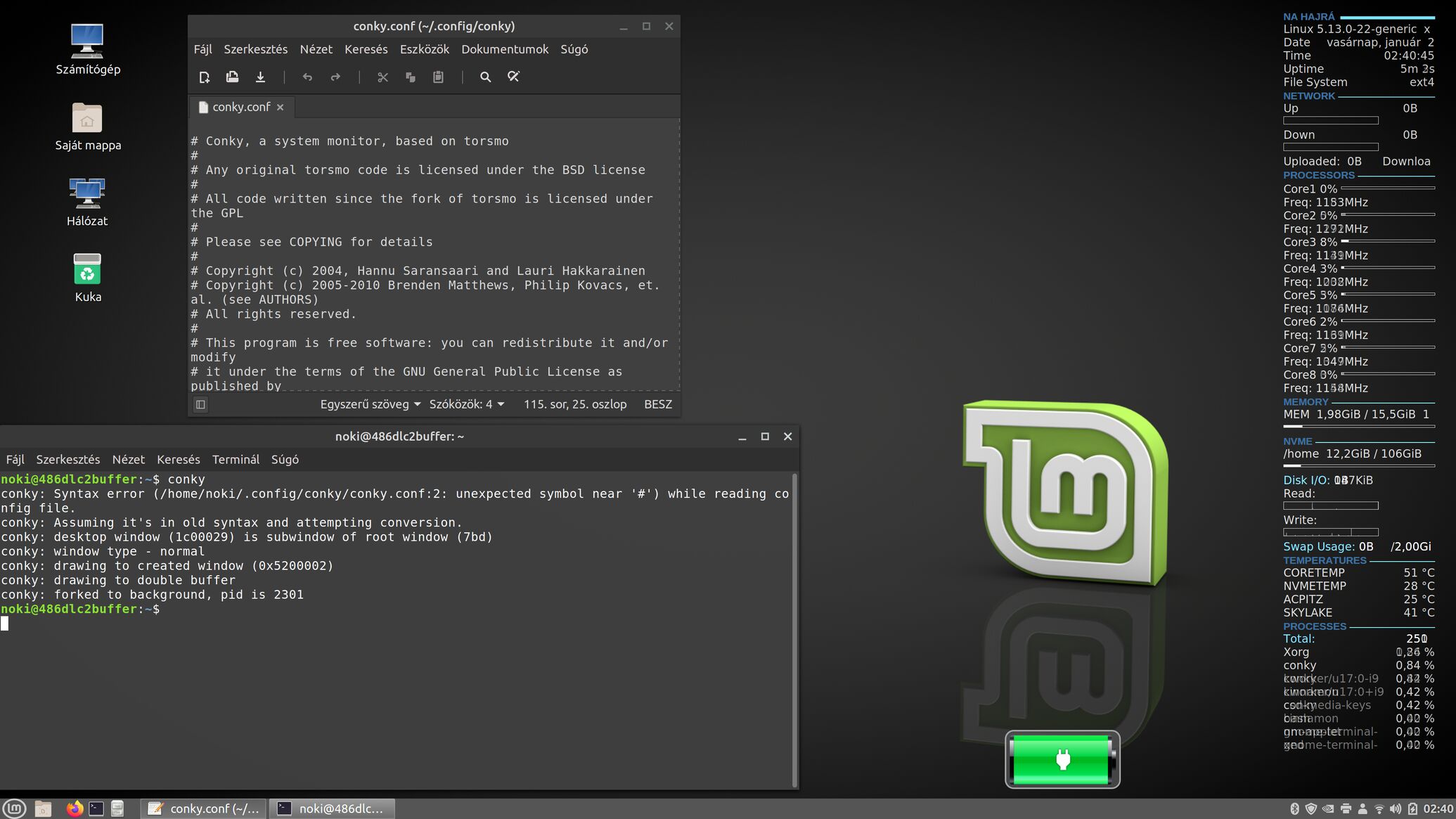
Task: Open the Wi-Fi network tray icon
Action: tap(1379, 809)
